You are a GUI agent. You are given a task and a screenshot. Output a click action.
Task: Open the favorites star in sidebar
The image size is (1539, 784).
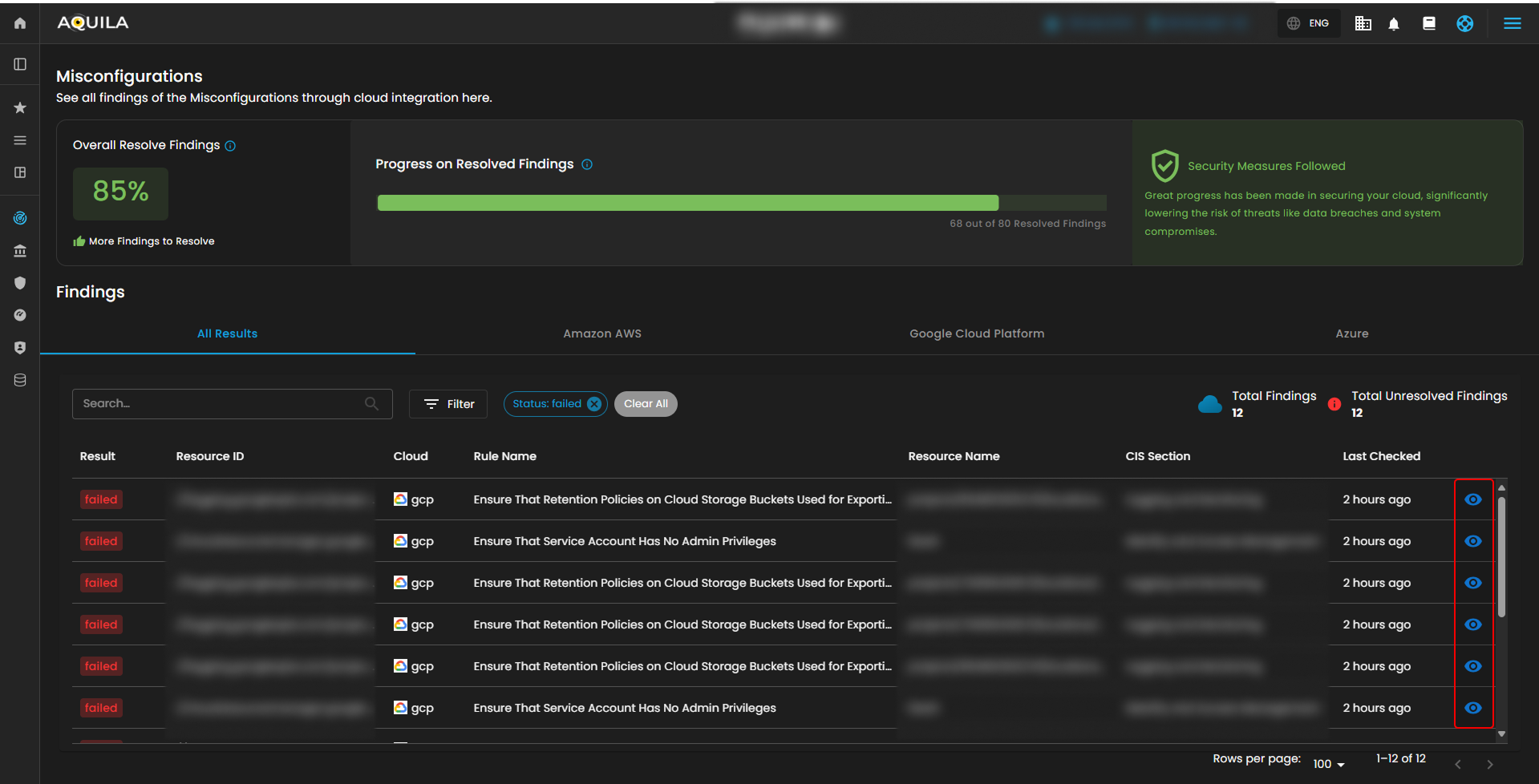[20, 107]
